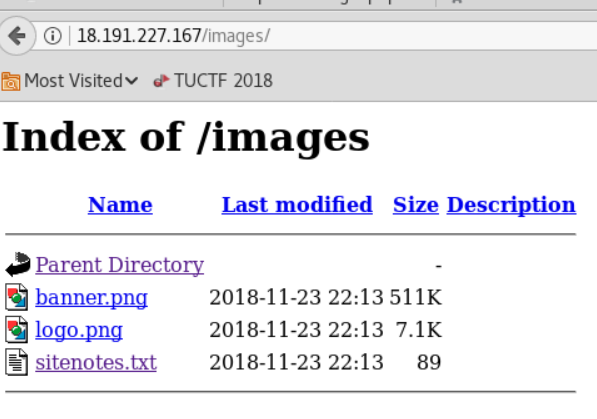597x419 pixels.
Task: Open the Most Visited bookmarks menu
Action: click(70, 81)
